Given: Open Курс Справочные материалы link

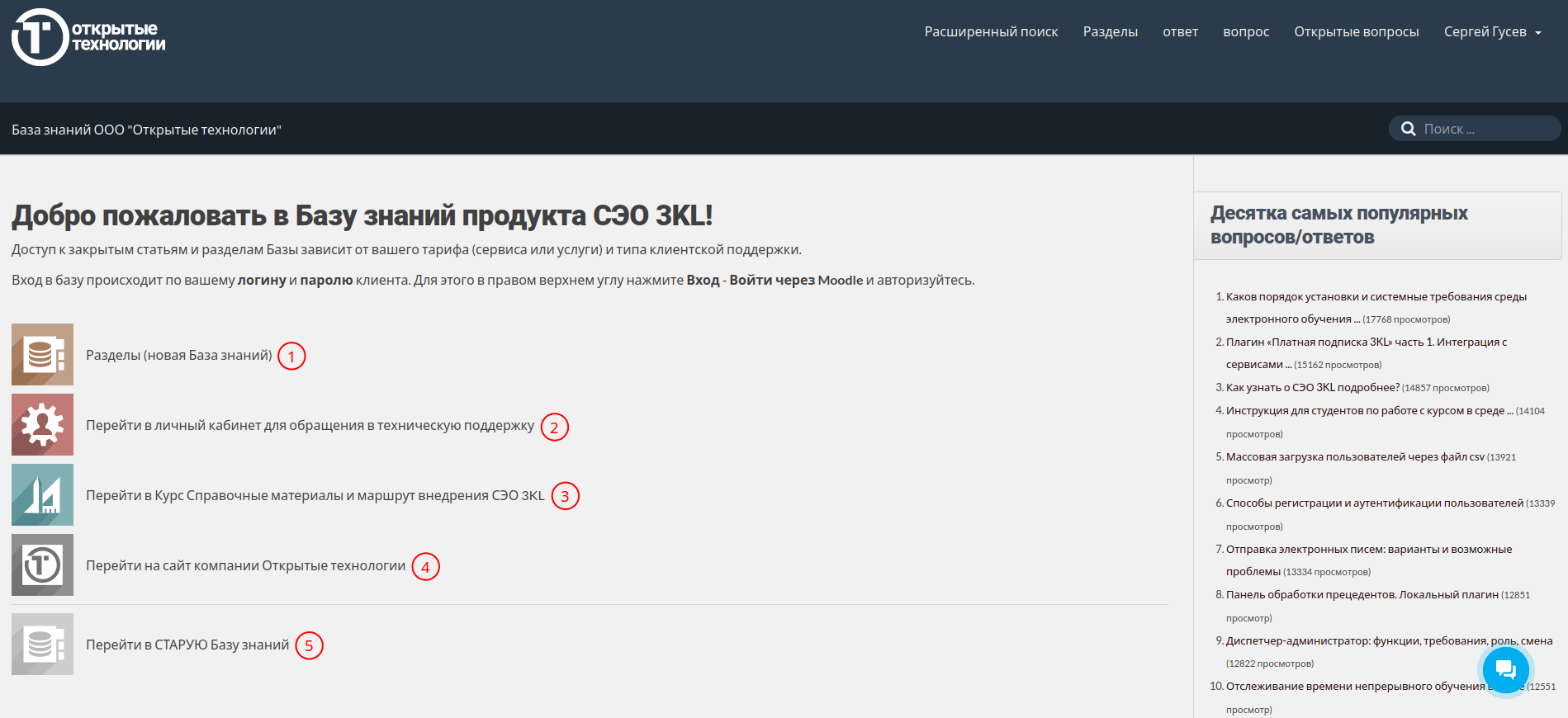Looking at the screenshot, I should pos(315,495).
